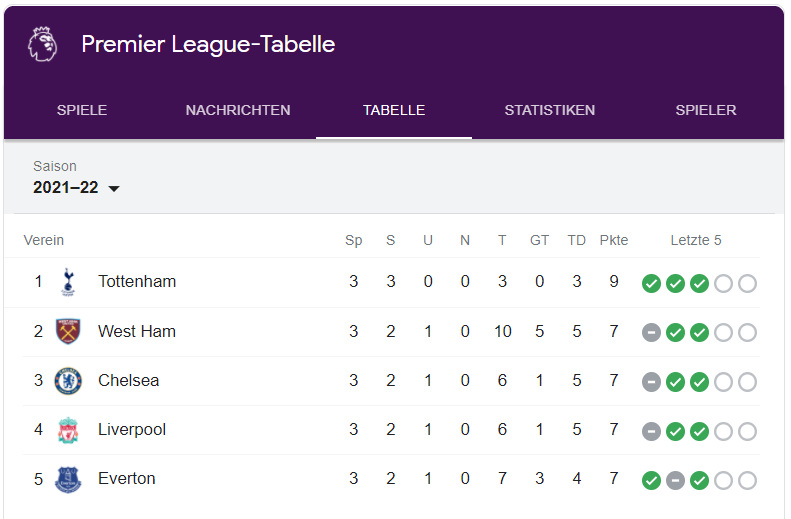
Task: Click the Chelsea team name
Action: (128, 381)
